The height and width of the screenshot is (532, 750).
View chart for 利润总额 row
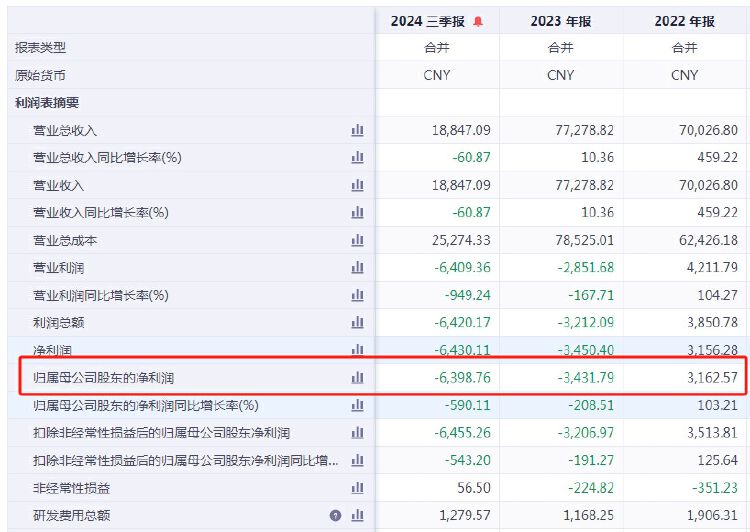357,323
